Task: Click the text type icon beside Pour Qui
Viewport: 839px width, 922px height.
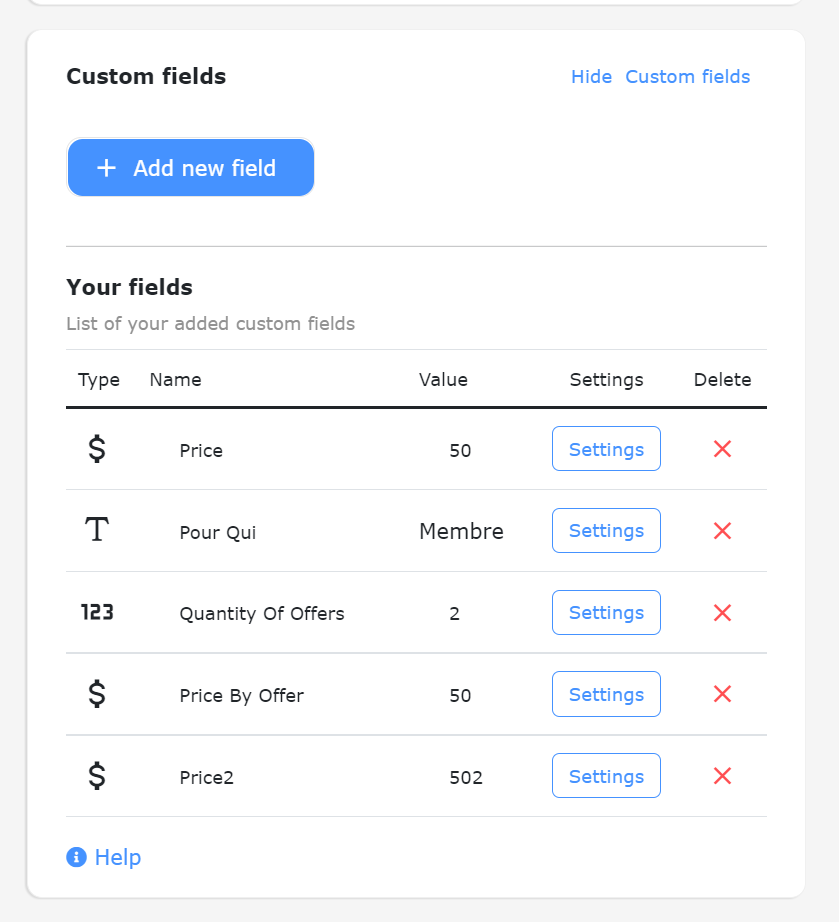Action: (96, 530)
